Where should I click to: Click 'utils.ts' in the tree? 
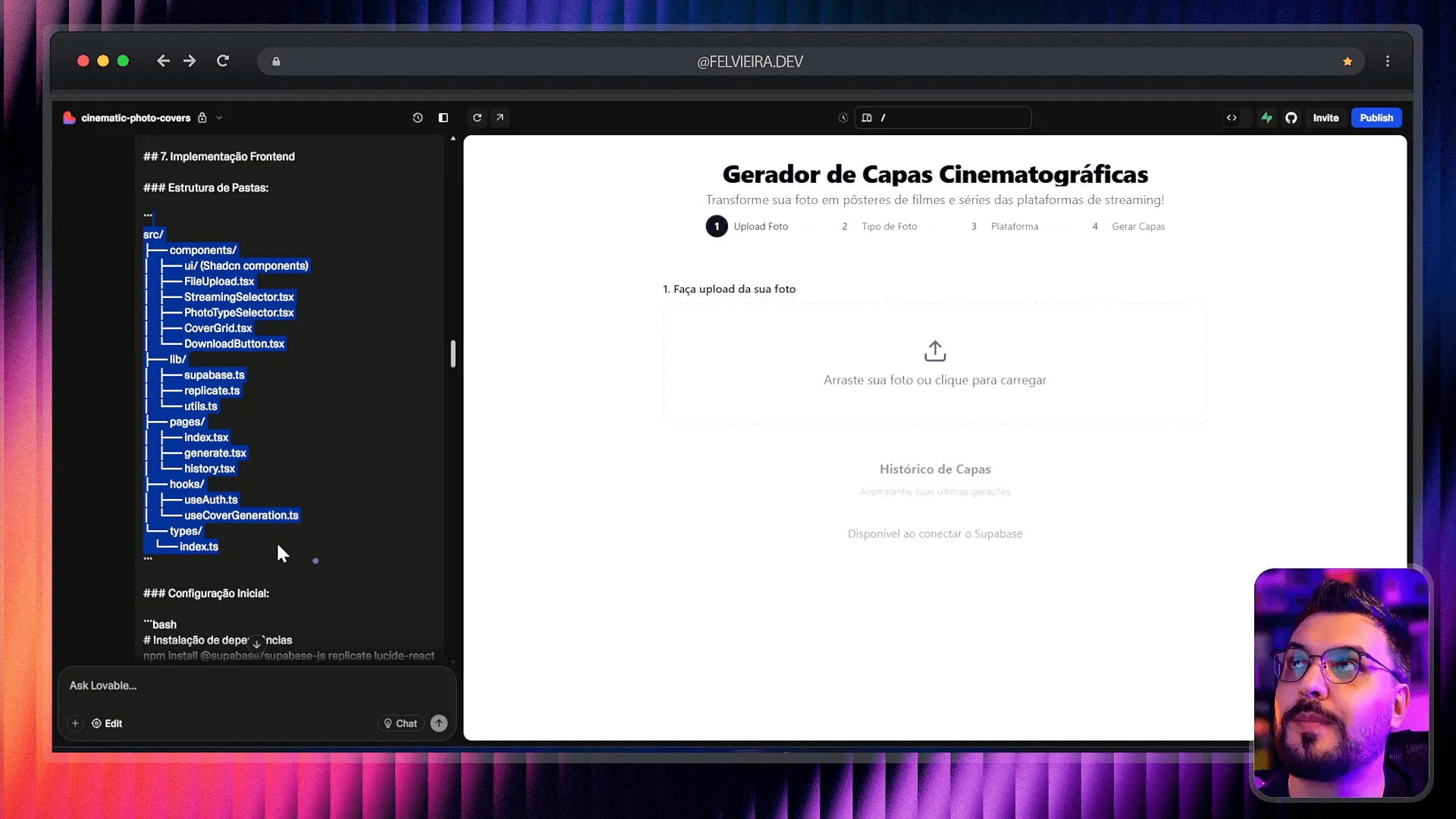point(200,406)
